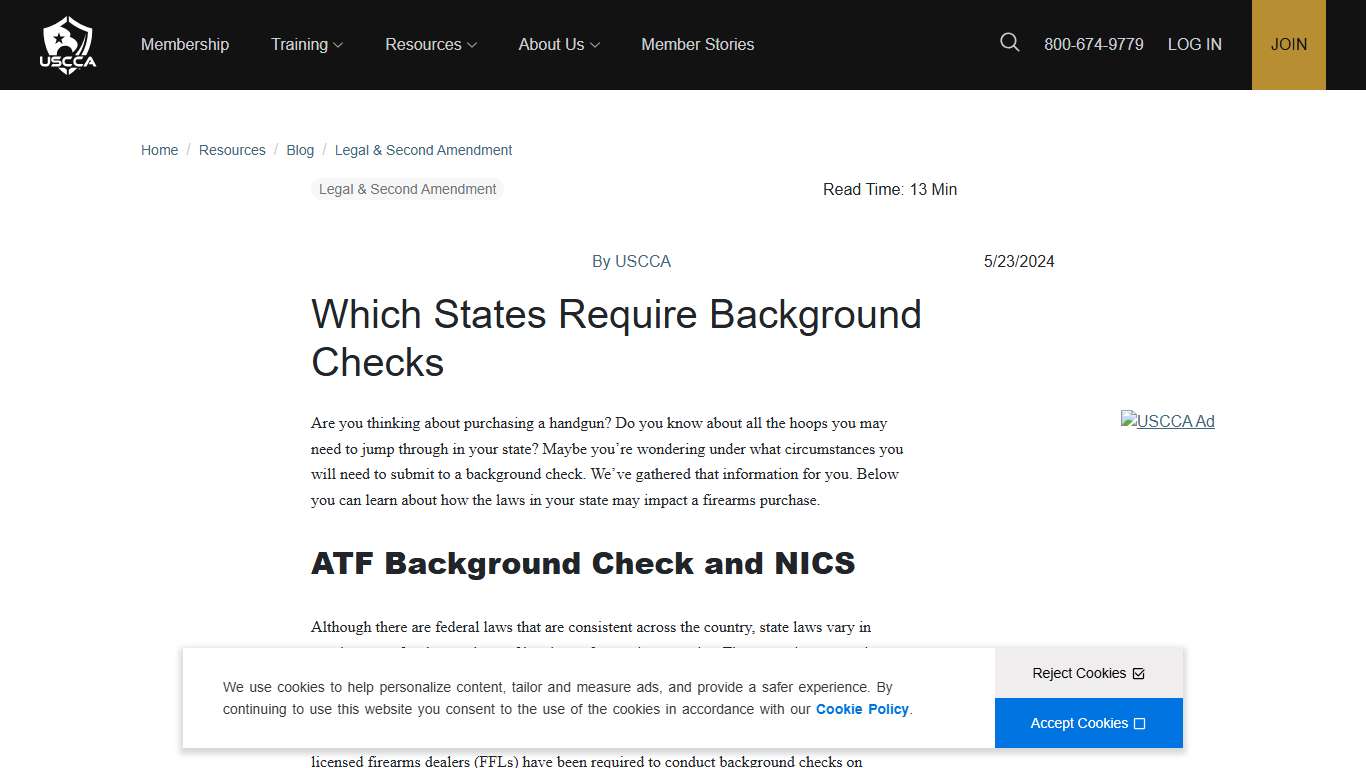Navigate to Home via the breadcrumb

click(x=159, y=150)
